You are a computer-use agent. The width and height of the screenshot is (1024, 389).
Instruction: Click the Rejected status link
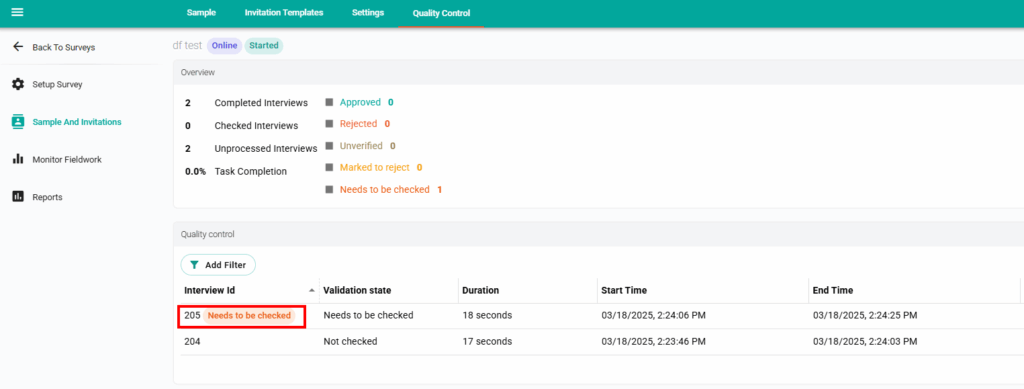pyautogui.click(x=358, y=124)
